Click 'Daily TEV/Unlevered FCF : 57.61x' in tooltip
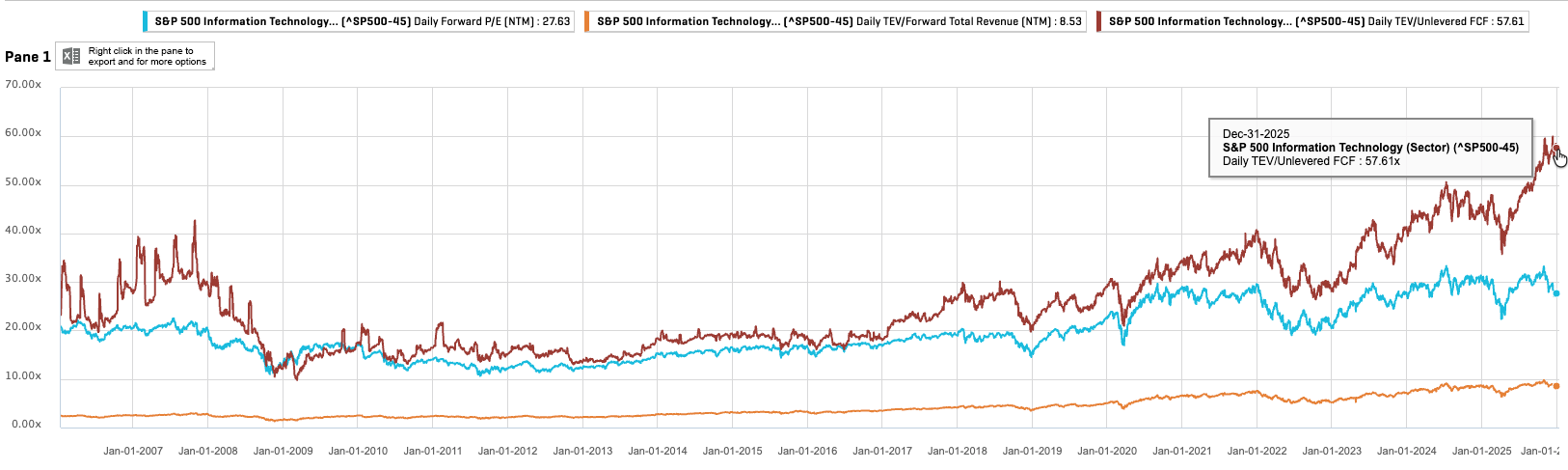 1311,161
